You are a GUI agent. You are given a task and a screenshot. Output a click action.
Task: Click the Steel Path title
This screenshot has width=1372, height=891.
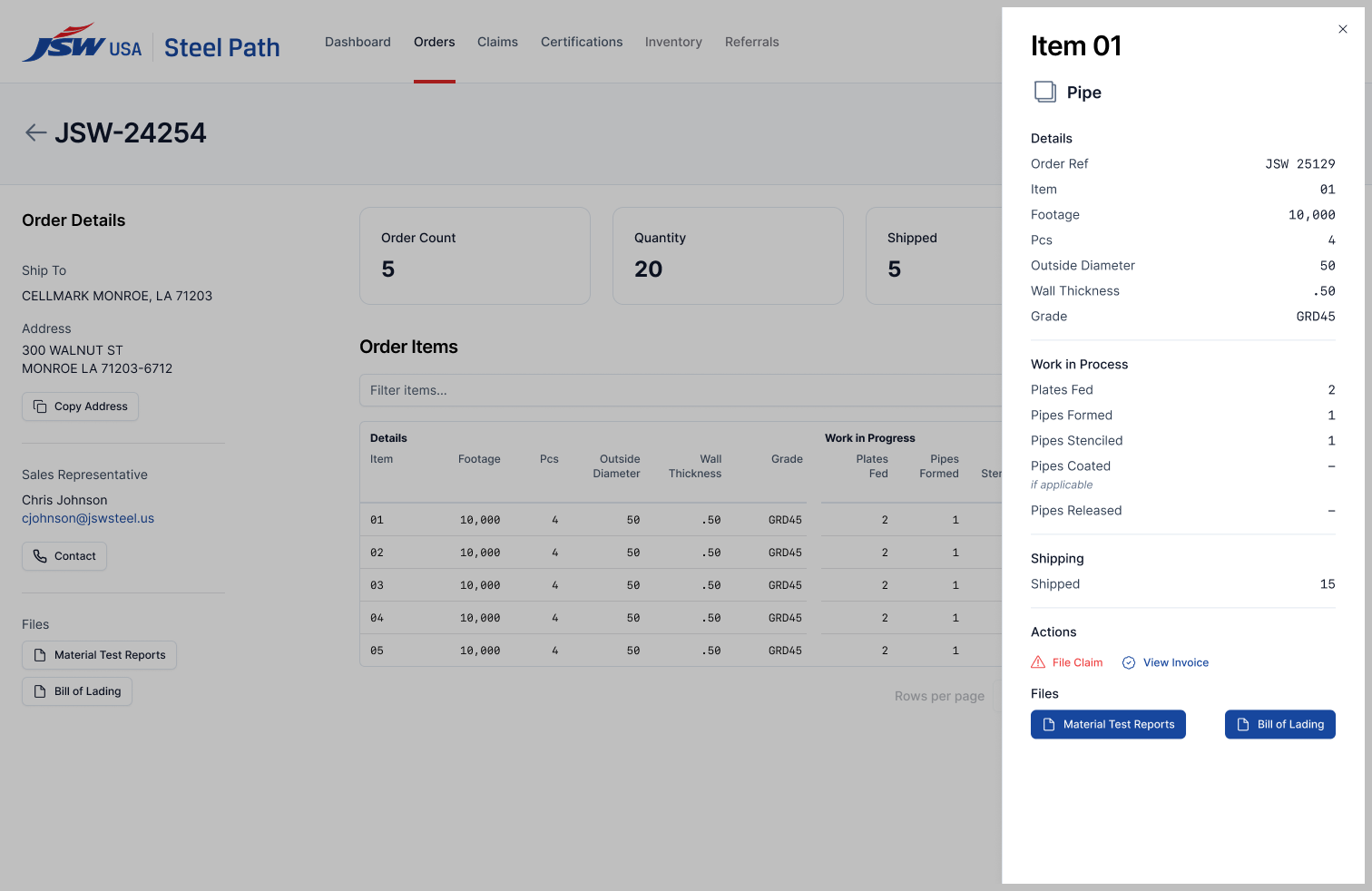coord(222,47)
